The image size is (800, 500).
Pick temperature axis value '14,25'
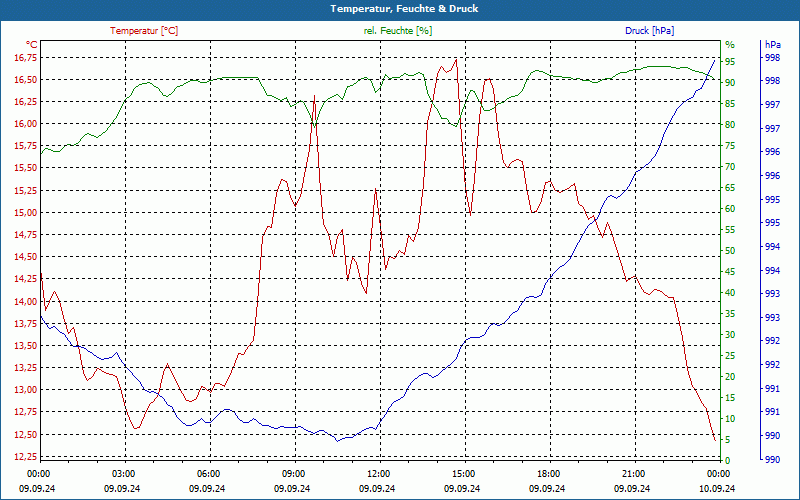pos(26,279)
